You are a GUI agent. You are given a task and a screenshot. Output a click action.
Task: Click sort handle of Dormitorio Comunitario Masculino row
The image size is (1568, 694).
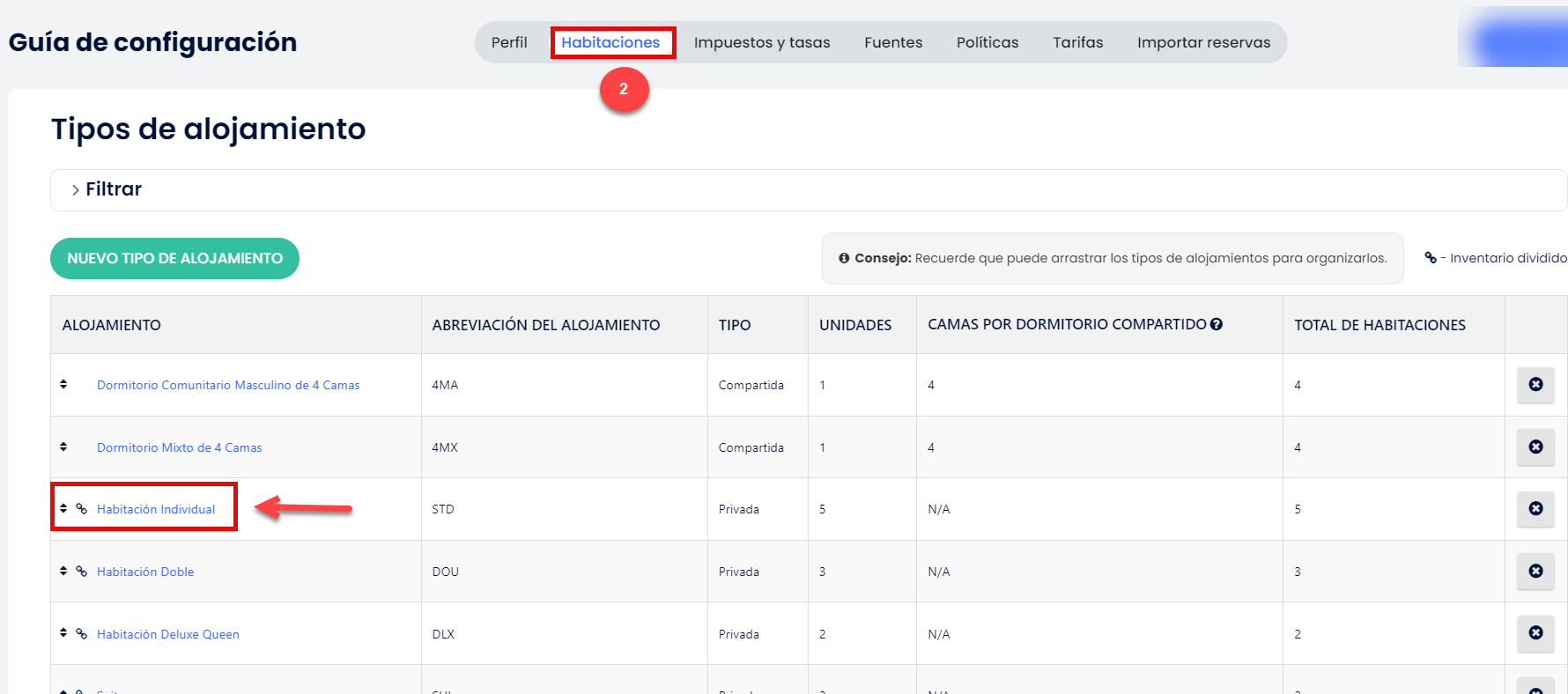(x=63, y=384)
